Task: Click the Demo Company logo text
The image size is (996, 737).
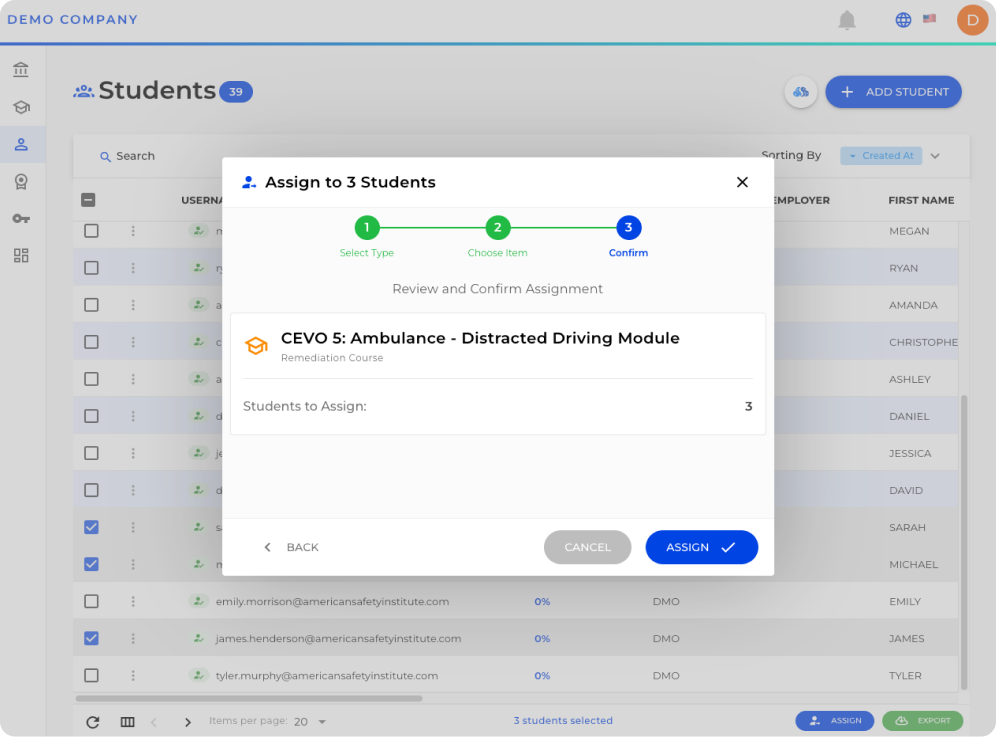Action: 72,20
